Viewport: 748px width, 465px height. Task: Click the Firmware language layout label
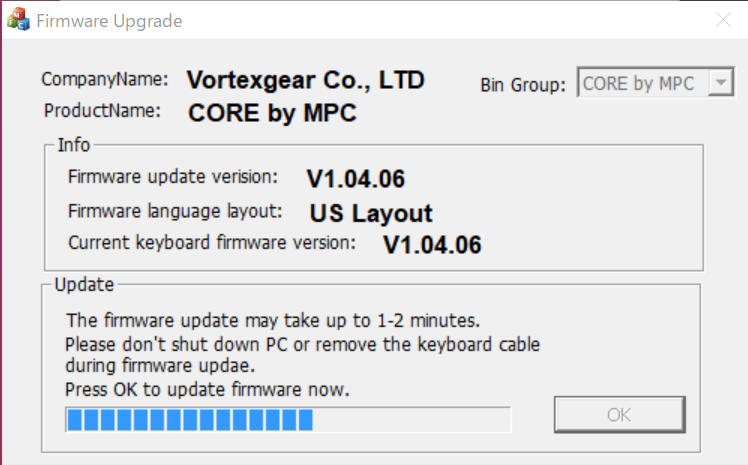pyautogui.click(x=176, y=211)
